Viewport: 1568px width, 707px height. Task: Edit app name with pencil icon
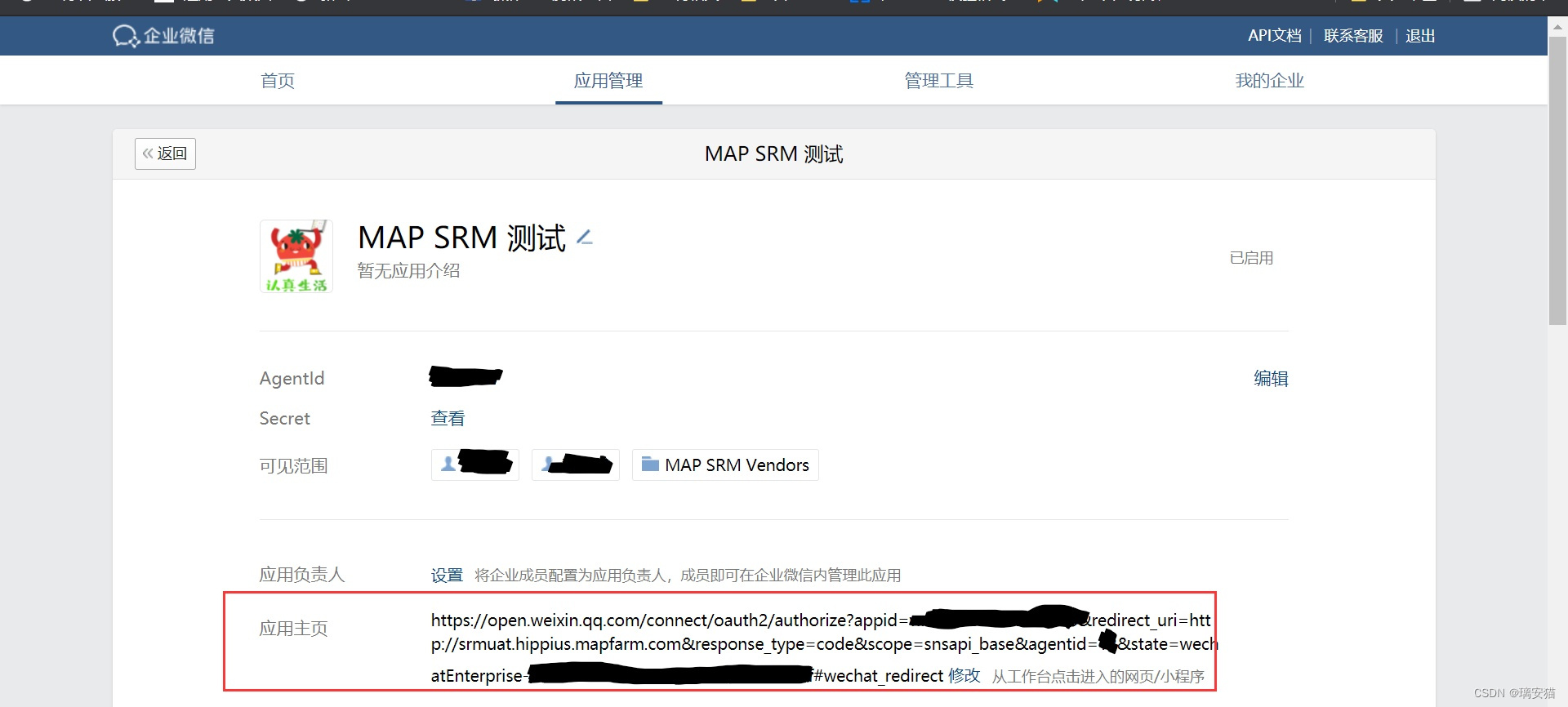585,238
